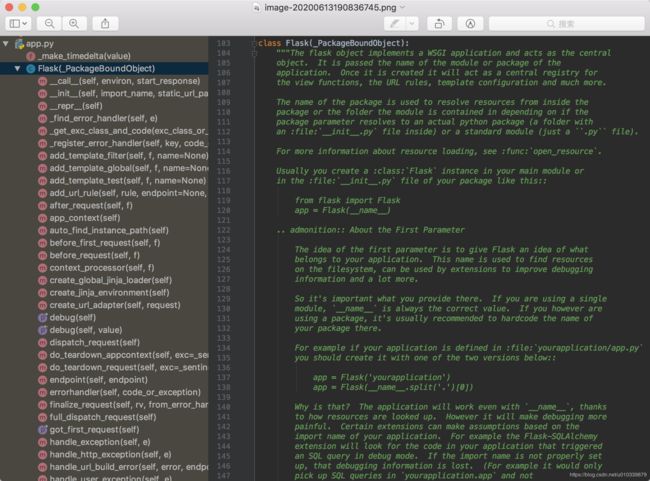650x481 pixels.
Task: Click the icon beside before_request(self, f)
Action: (x=42, y=255)
